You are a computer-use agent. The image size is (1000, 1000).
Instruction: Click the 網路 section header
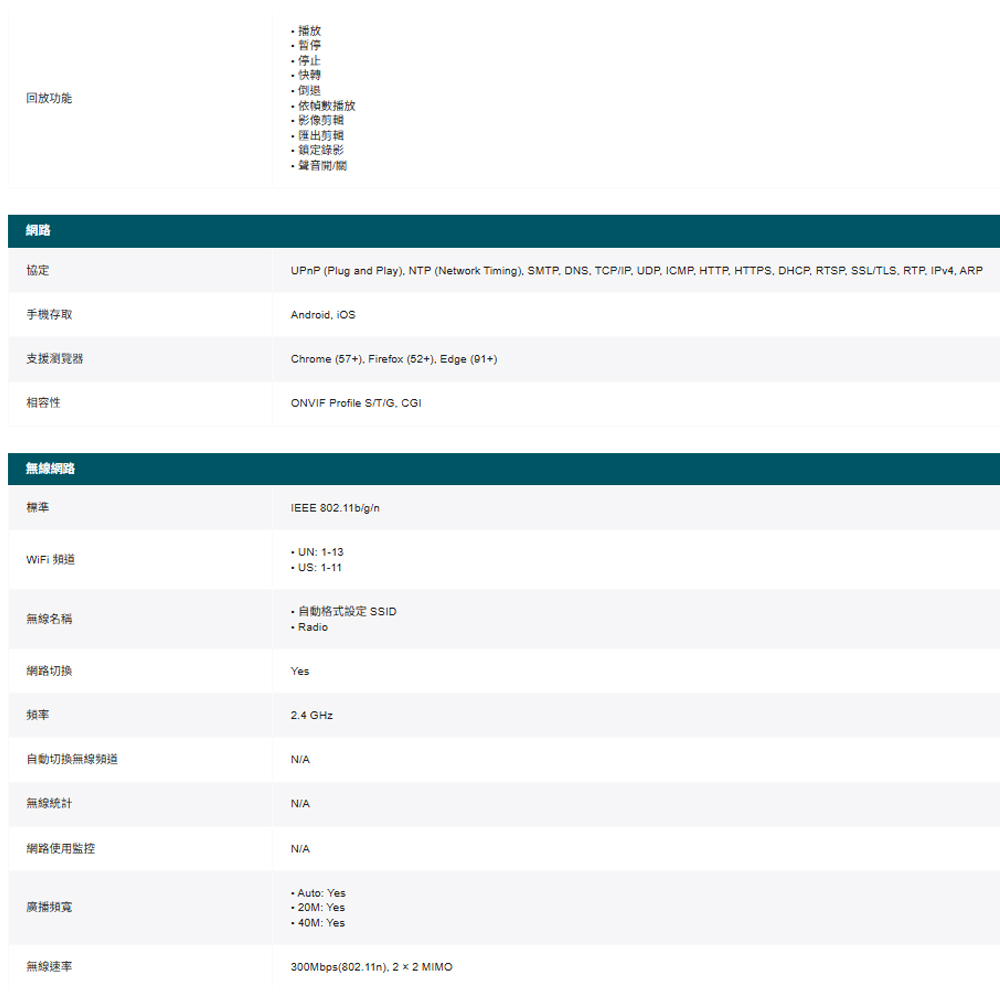point(39,231)
